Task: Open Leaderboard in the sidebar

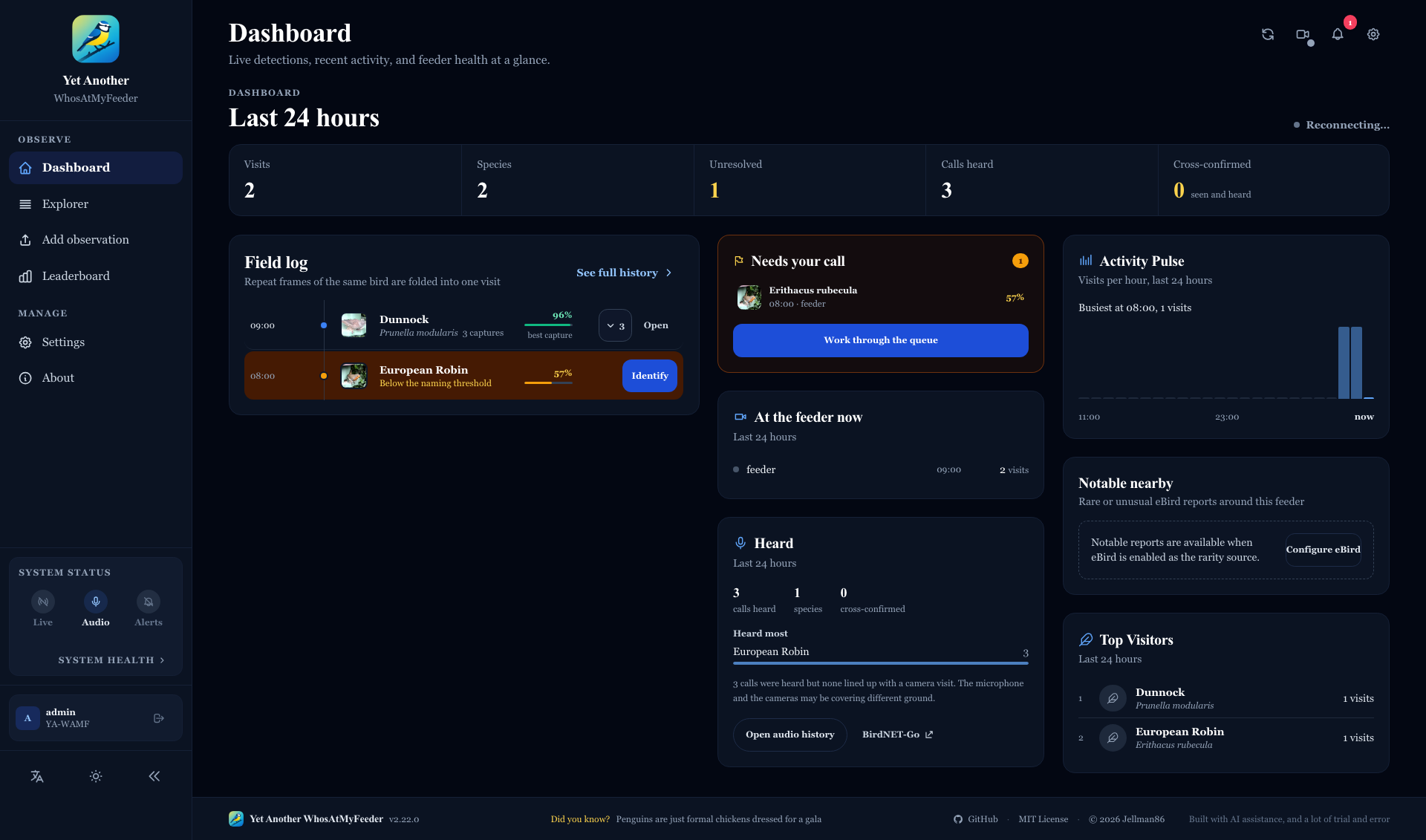Action: [x=96, y=276]
